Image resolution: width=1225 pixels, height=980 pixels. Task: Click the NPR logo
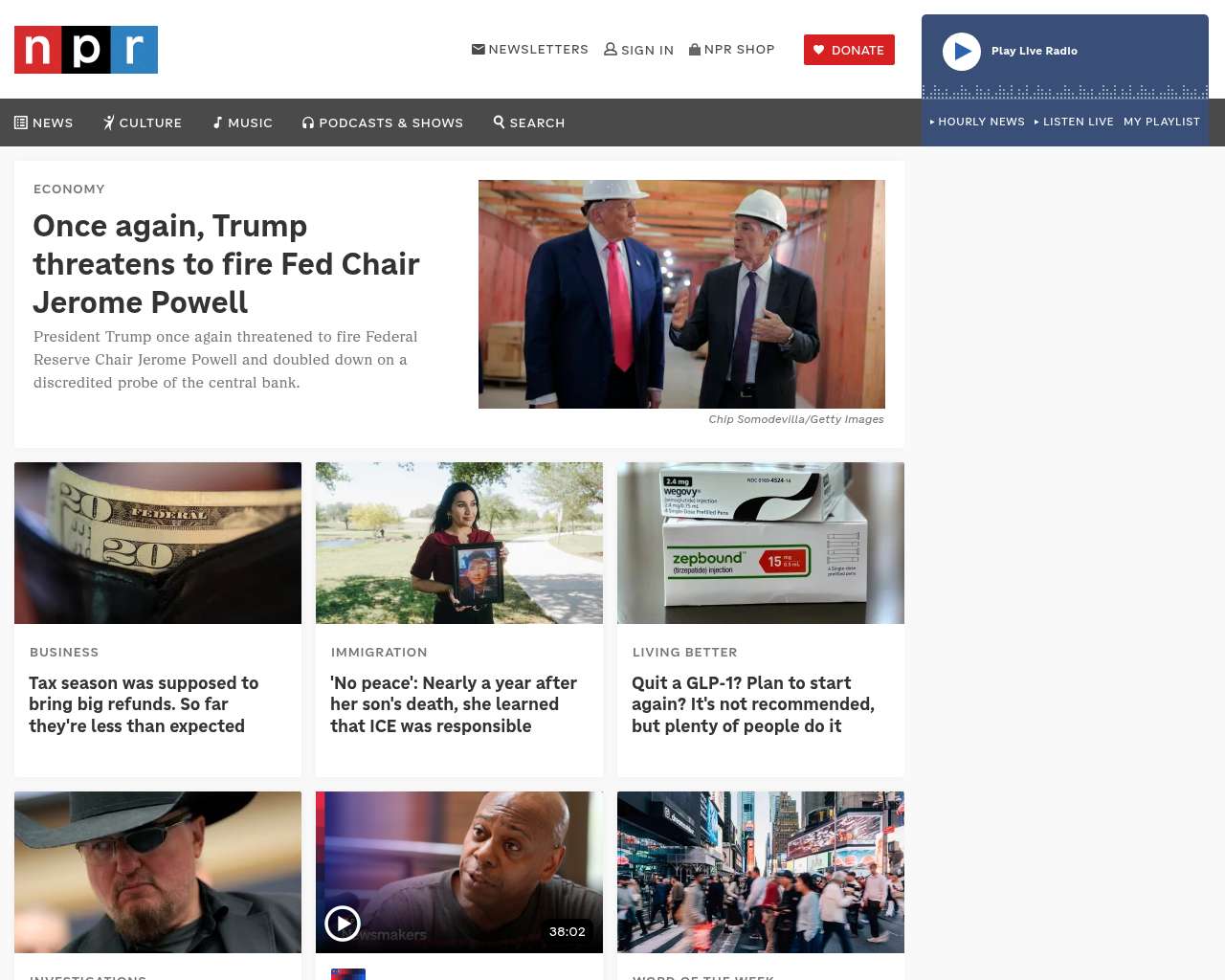(x=86, y=50)
